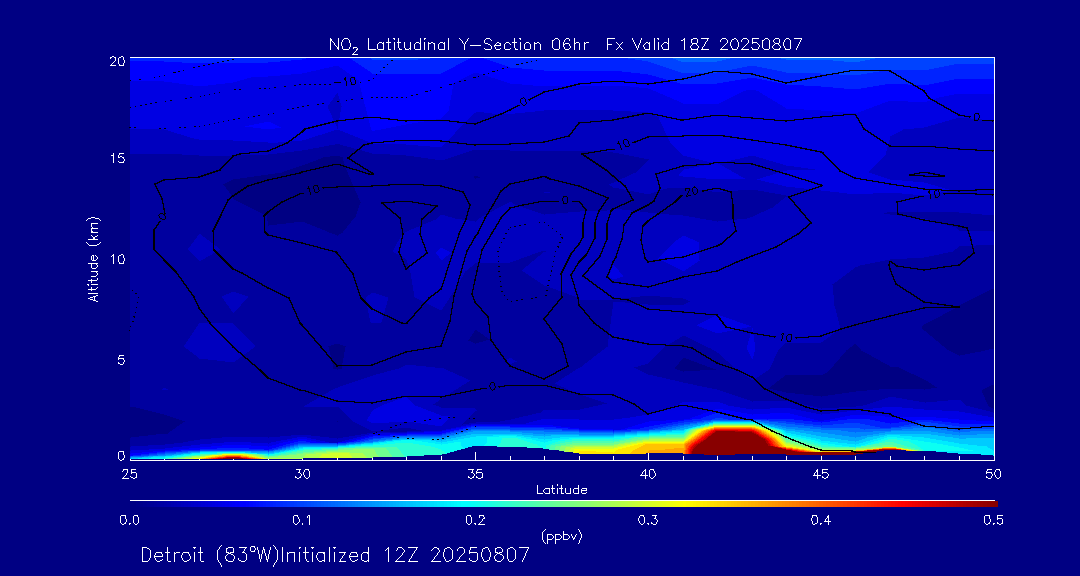Viewport: 1080px width, 576px height.
Task: Click latitude tick label 25
Action: [x=129, y=475]
